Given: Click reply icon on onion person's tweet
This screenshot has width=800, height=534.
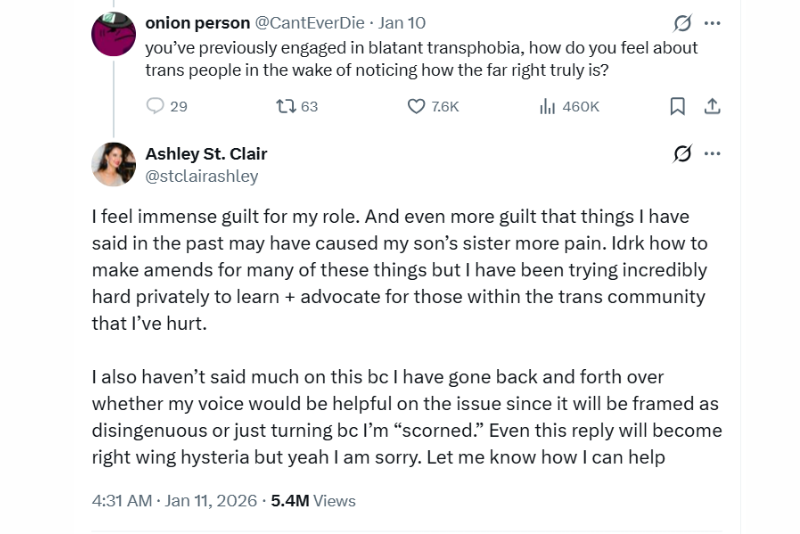Looking at the screenshot, I should tap(156, 106).
